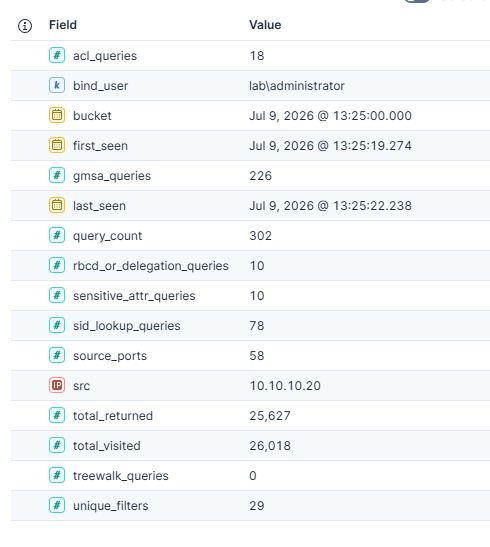490x547 pixels.
Task: Select the Value column header
Action: (265, 25)
